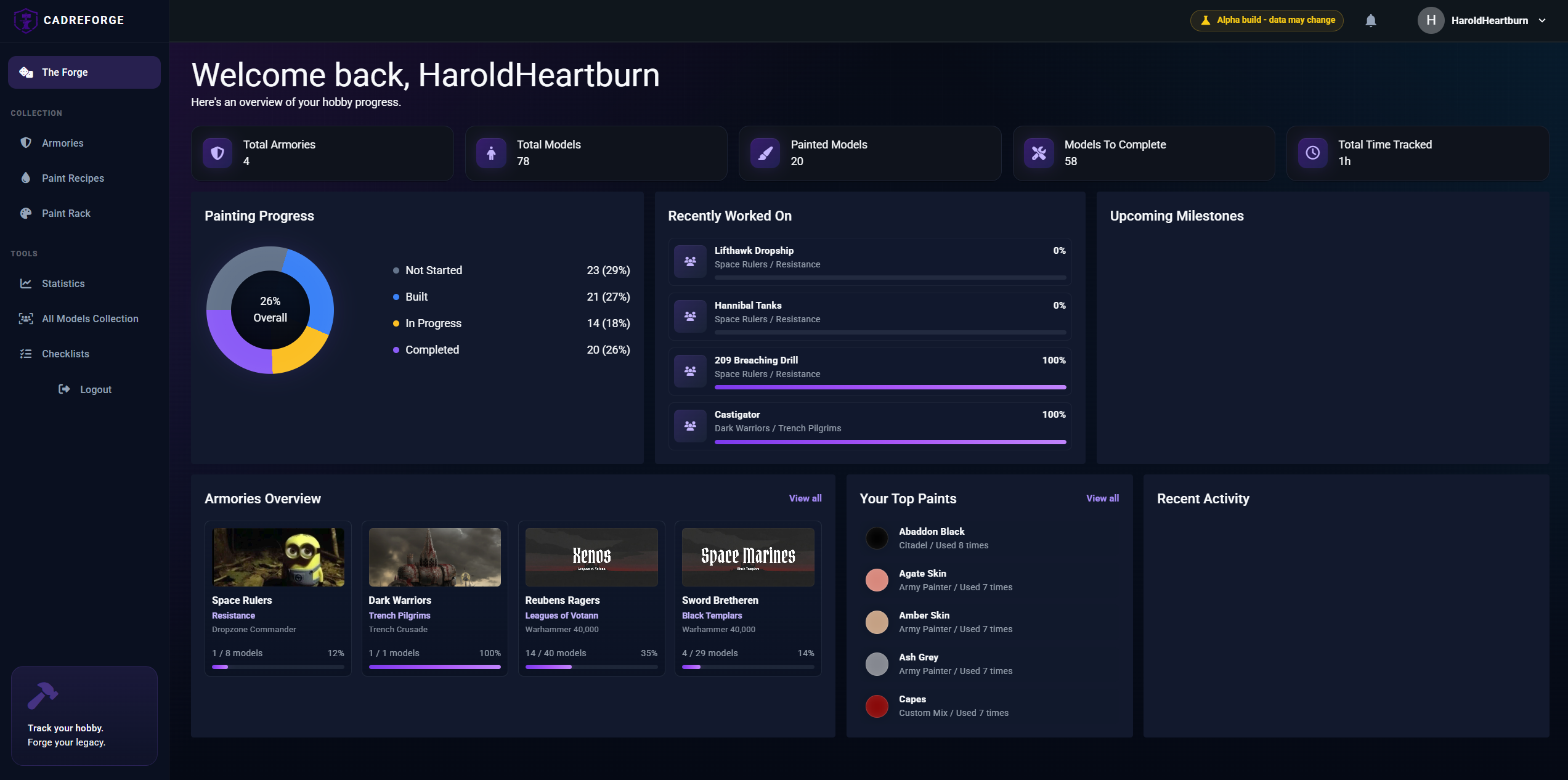Open The Forge dashboard page
Image resolution: width=1568 pixels, height=780 pixels.
84,72
